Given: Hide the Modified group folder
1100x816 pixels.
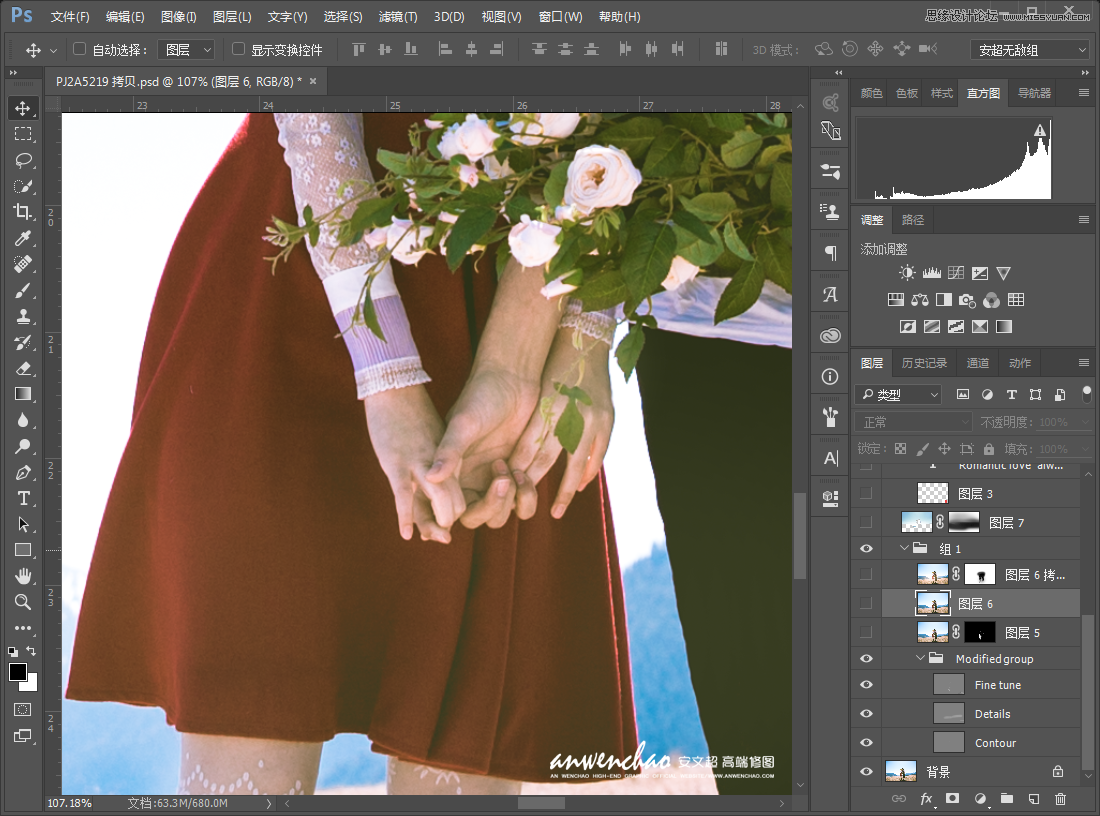Looking at the screenshot, I should click(x=866, y=658).
